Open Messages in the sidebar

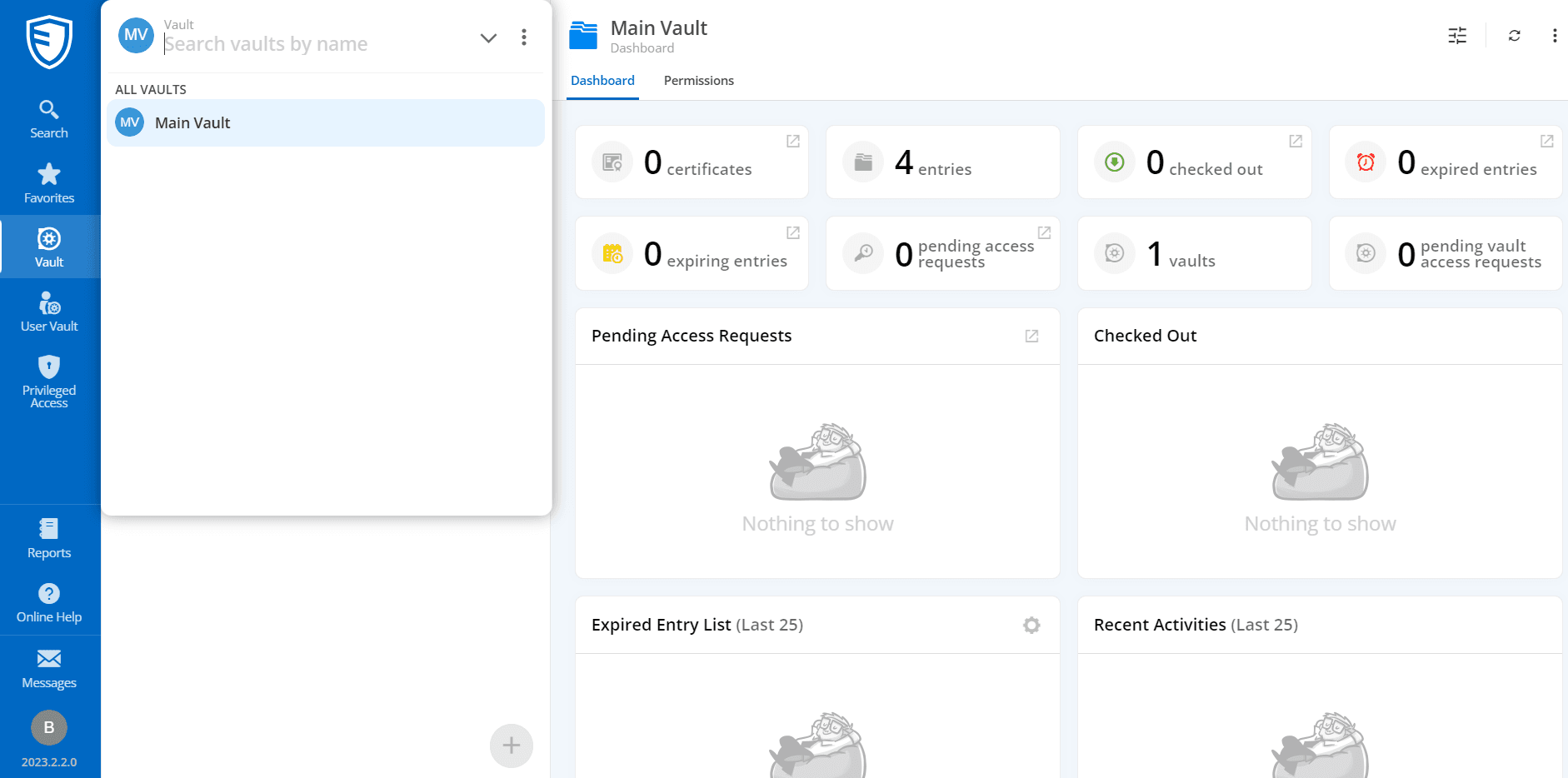49,669
